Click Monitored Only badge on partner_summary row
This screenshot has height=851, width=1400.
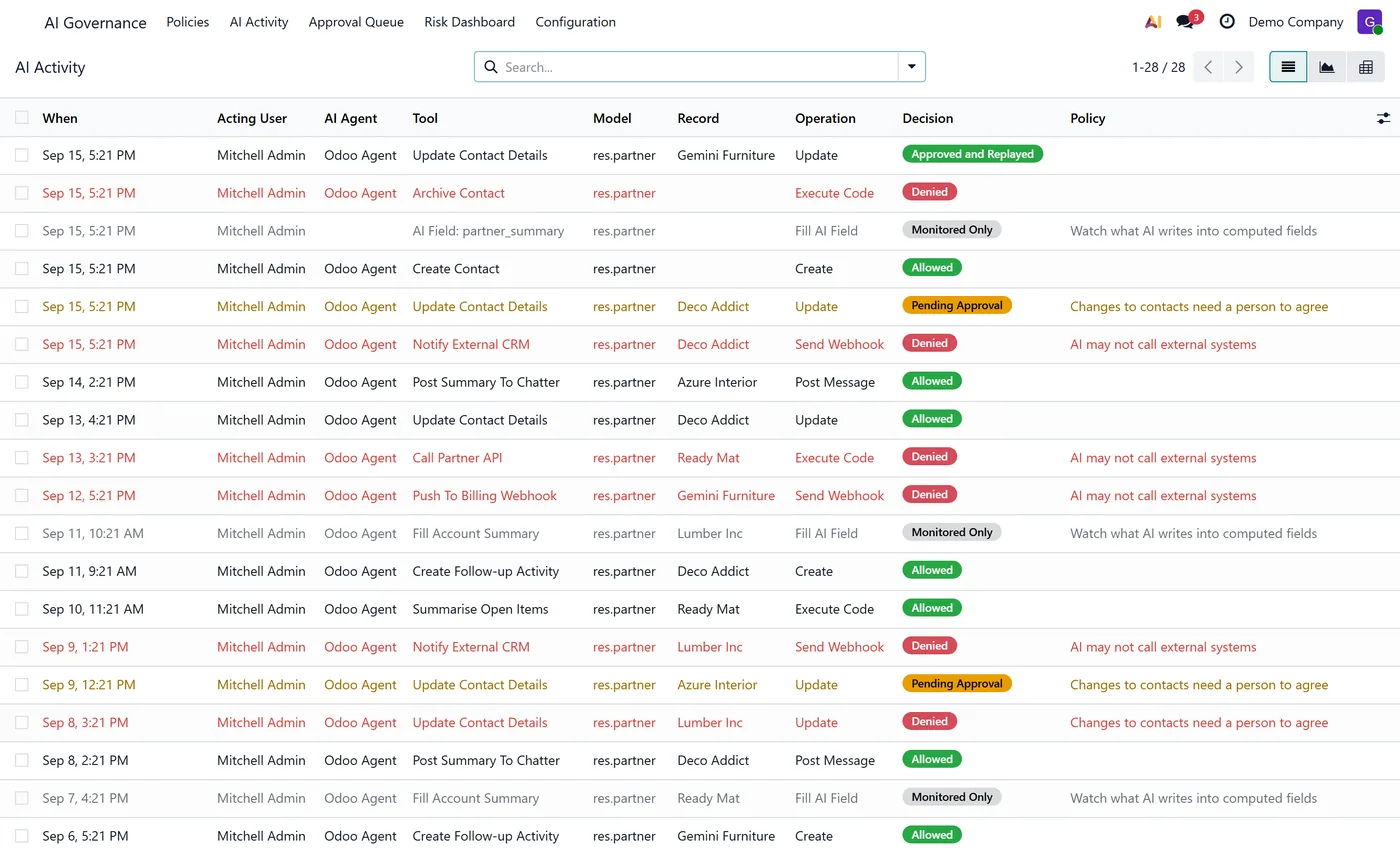951,229
